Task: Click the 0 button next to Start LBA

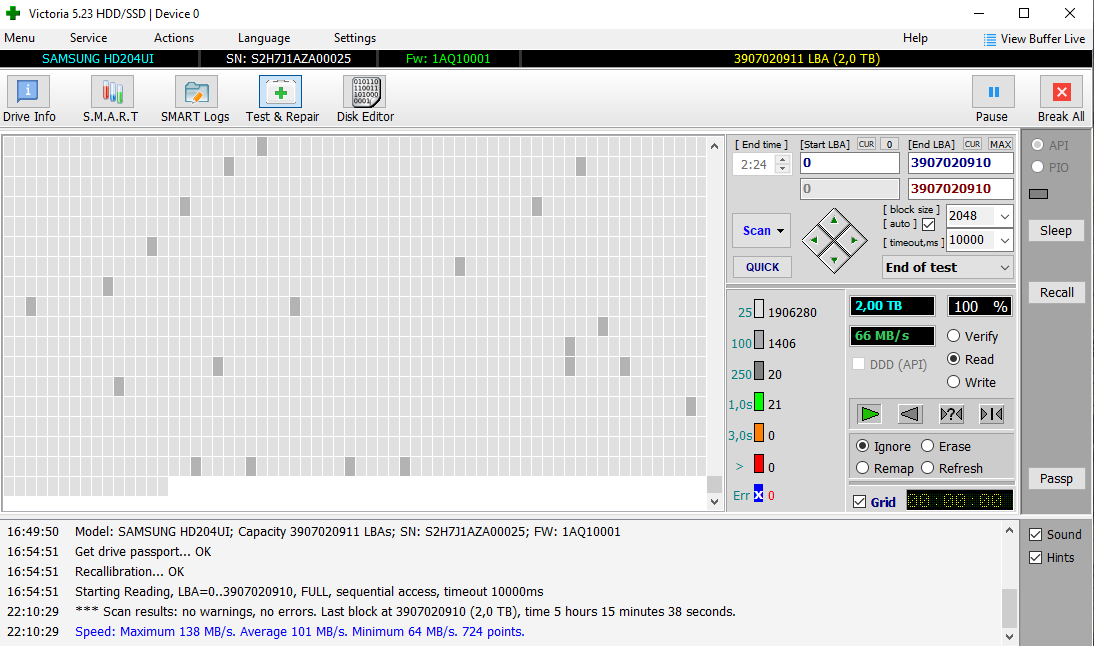Action: (889, 144)
